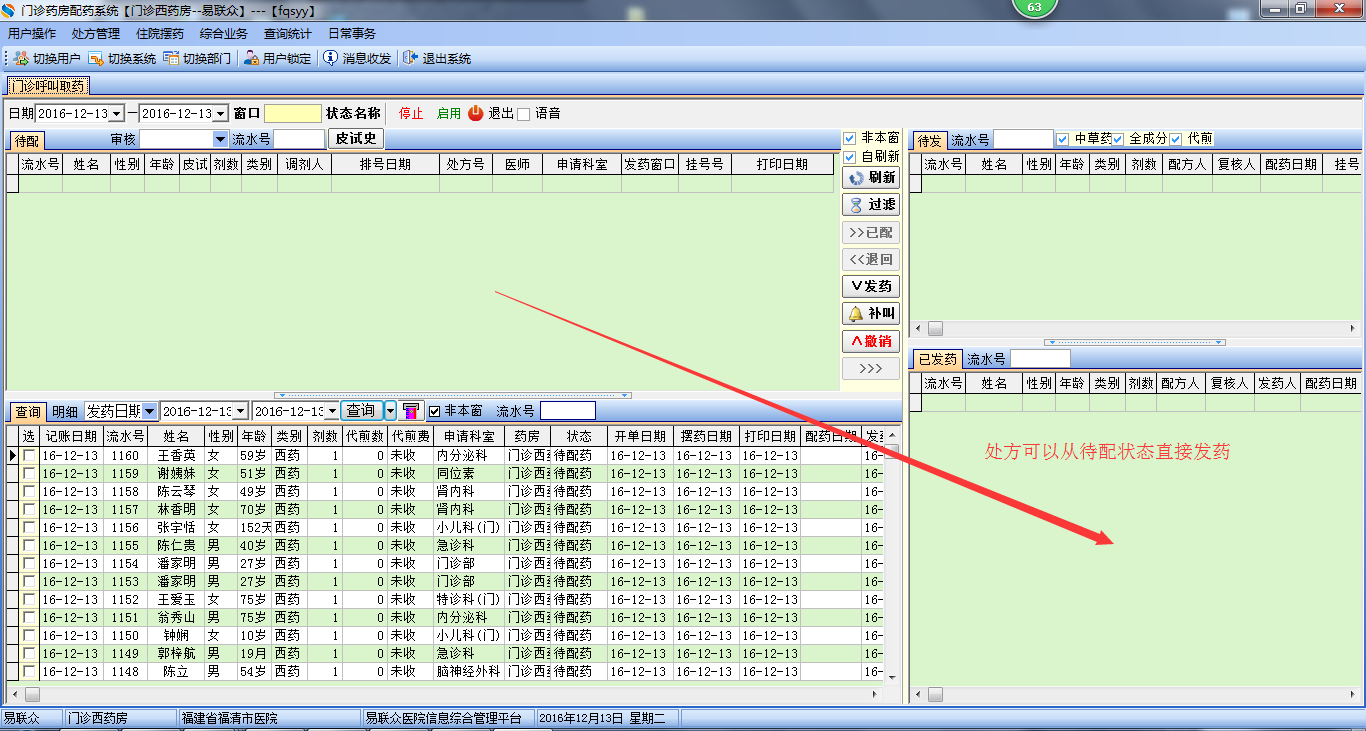
Task: Click the 补叫 bell re-call button
Action: click(x=871, y=314)
